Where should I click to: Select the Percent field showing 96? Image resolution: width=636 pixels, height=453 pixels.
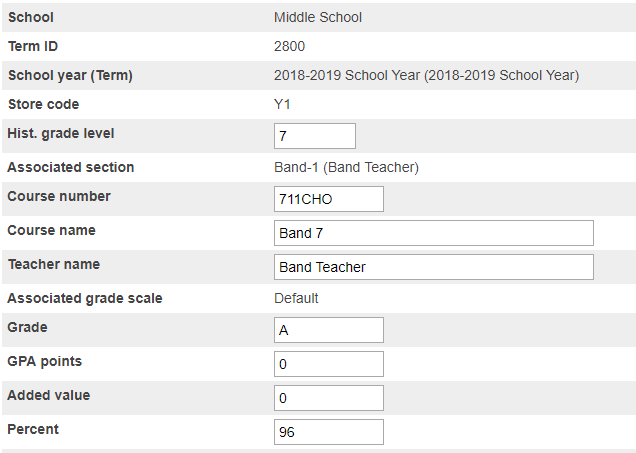click(x=328, y=432)
